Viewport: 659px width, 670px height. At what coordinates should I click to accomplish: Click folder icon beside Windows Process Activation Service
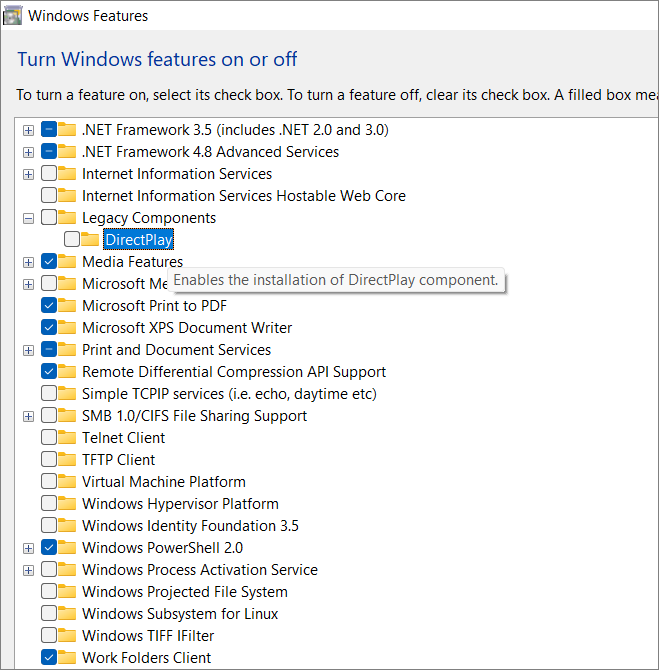(67, 569)
